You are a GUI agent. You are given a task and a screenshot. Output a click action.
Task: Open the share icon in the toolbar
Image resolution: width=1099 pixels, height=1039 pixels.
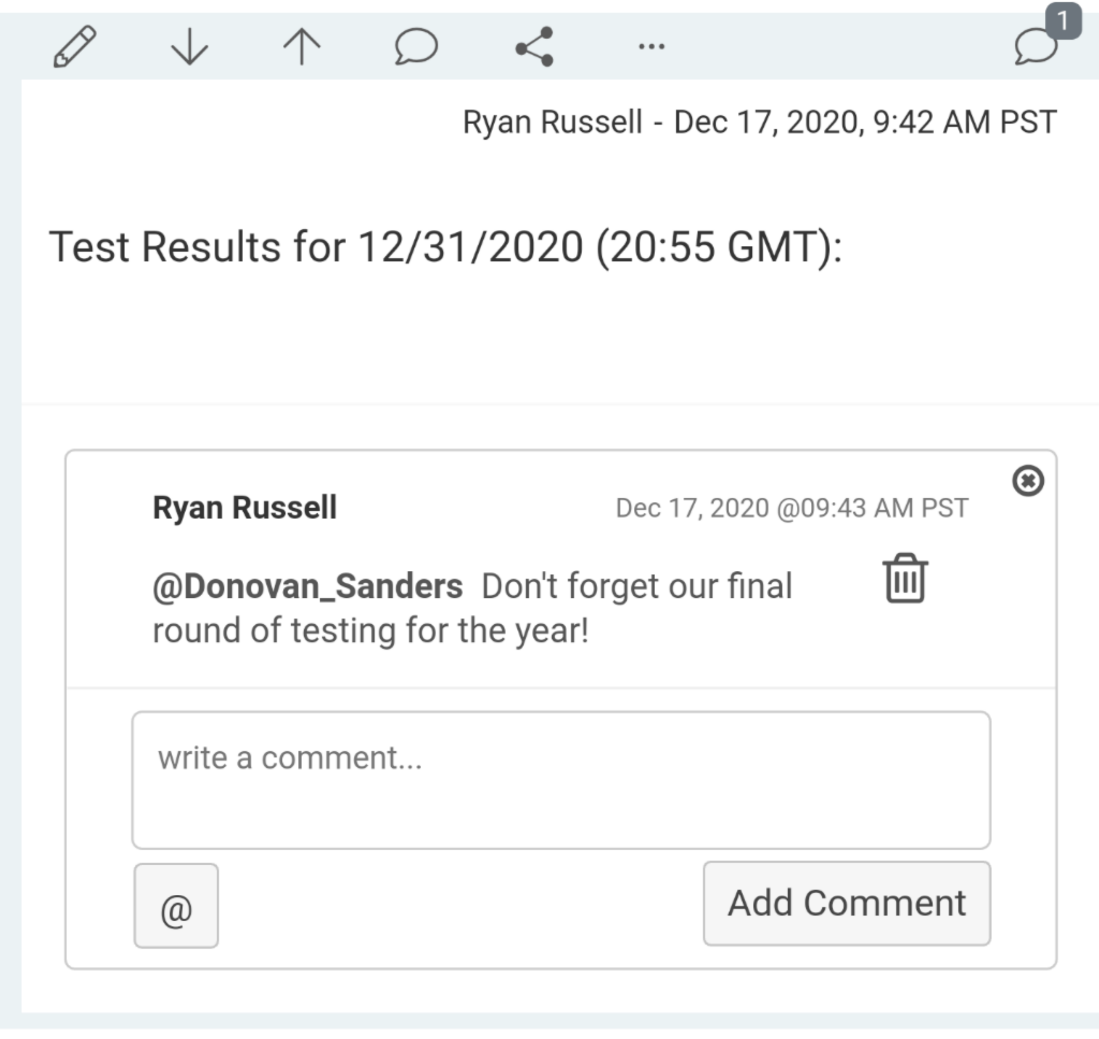[x=535, y=46]
